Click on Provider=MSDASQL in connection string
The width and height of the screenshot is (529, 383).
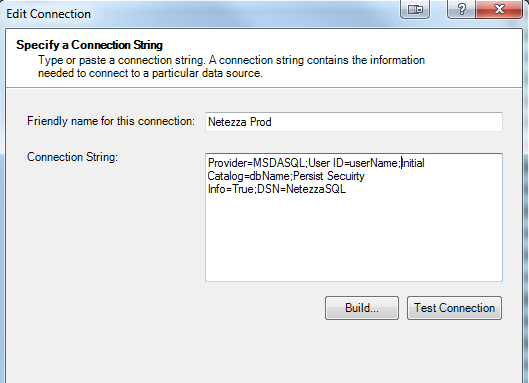click(x=256, y=163)
